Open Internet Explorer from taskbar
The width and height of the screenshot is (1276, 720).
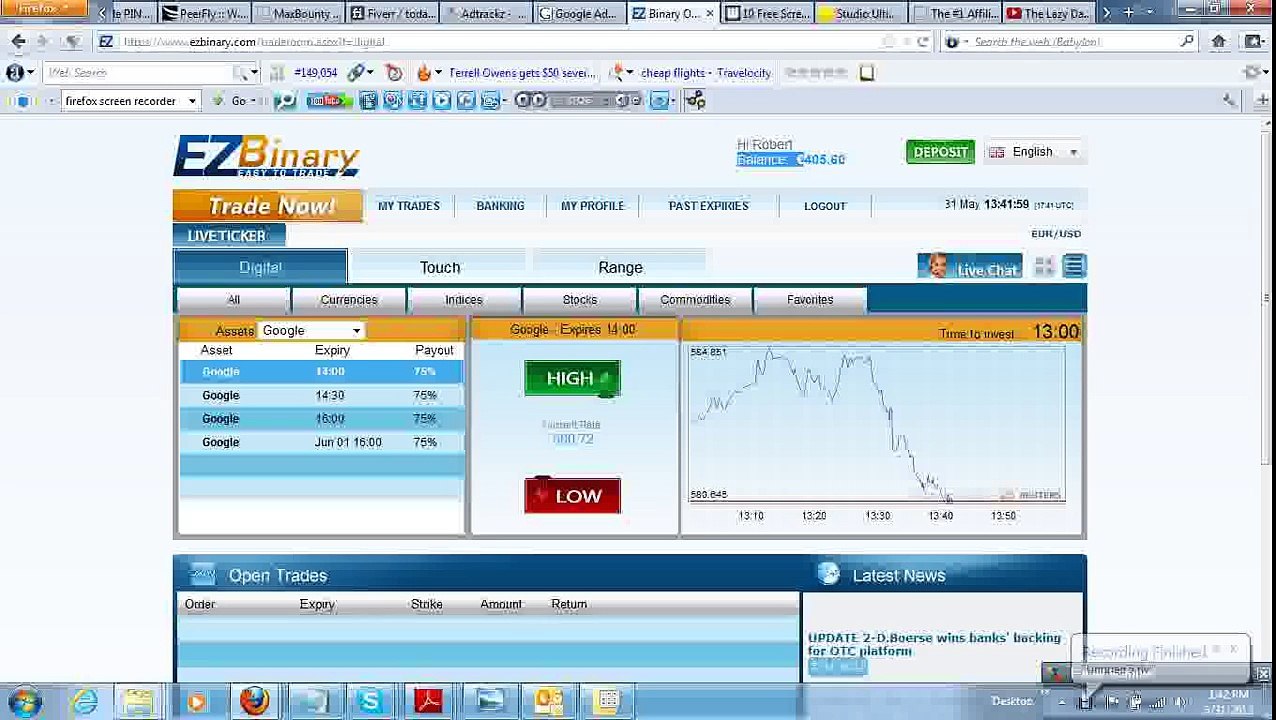(84, 701)
